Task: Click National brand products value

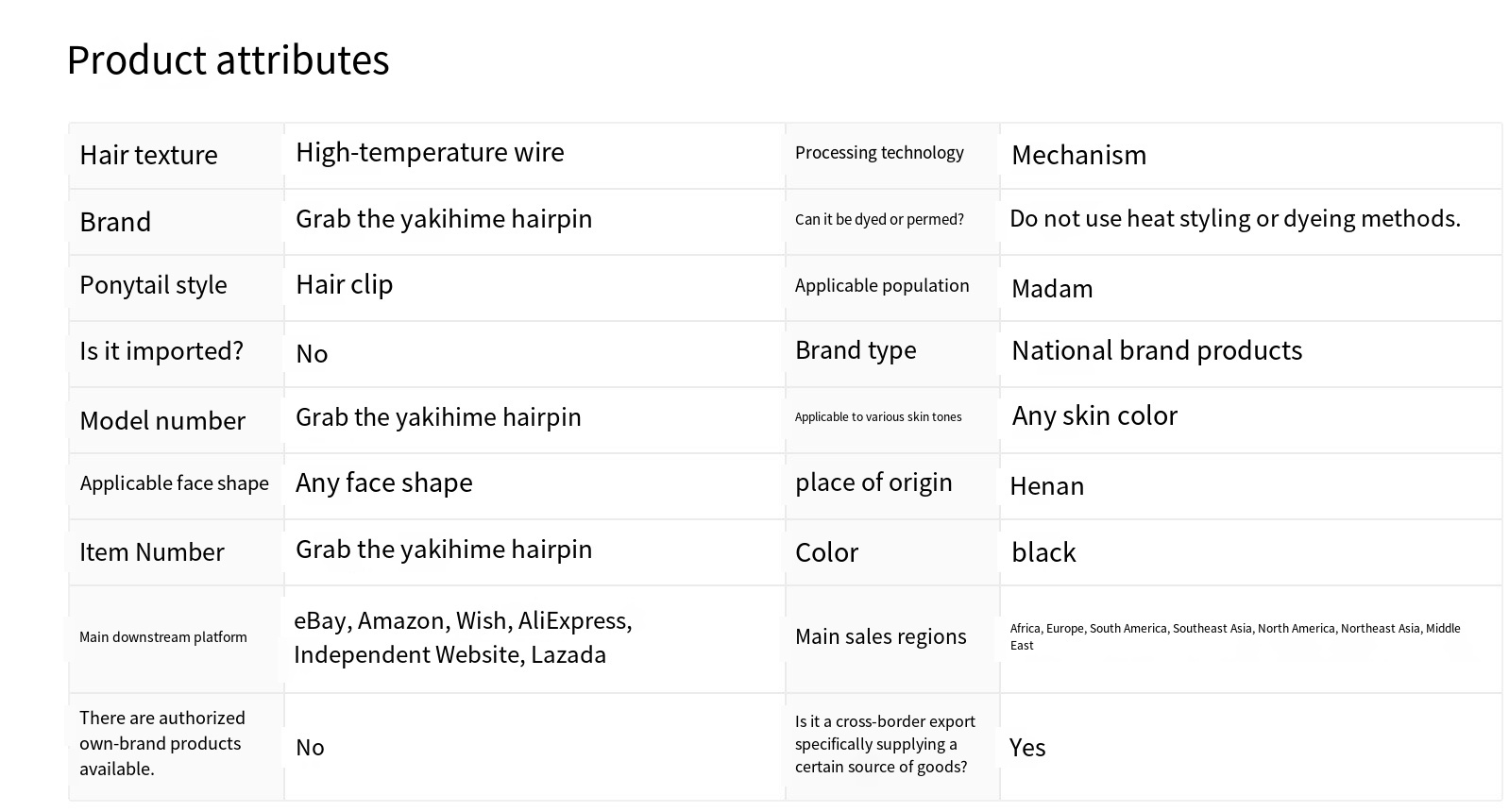Action: click(1157, 351)
